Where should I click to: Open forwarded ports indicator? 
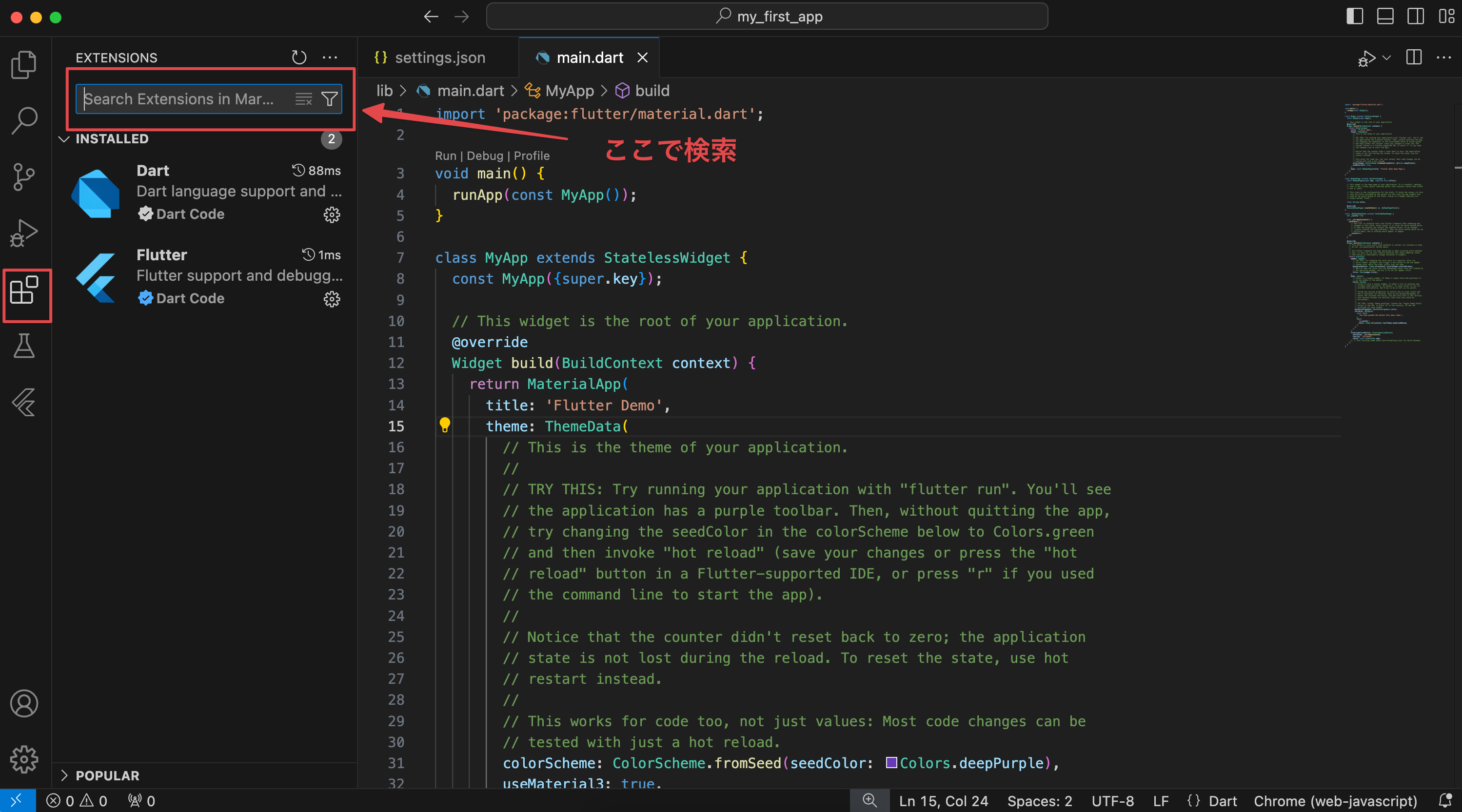[142, 801]
